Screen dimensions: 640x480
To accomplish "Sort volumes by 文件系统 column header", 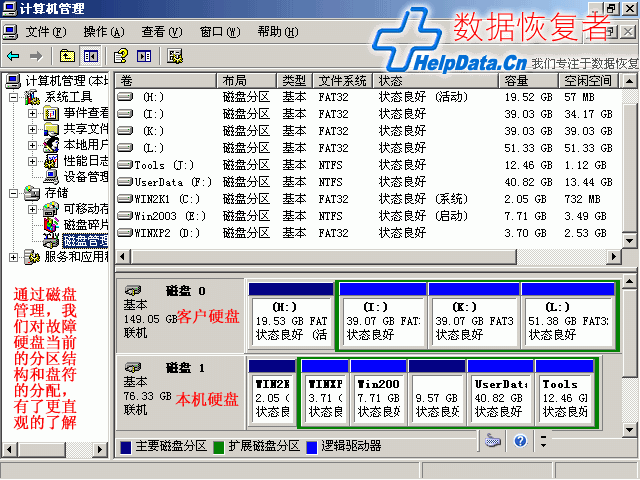I will point(343,80).
